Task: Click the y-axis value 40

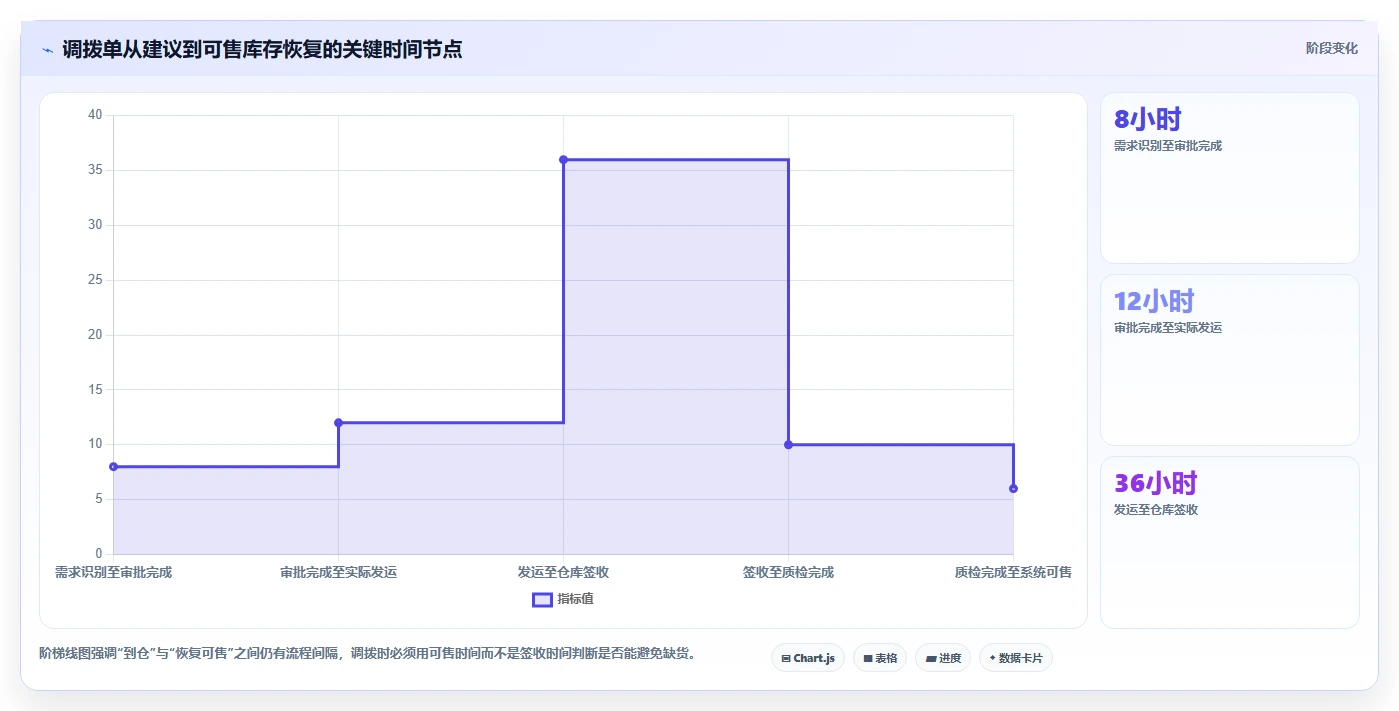Action: point(96,115)
